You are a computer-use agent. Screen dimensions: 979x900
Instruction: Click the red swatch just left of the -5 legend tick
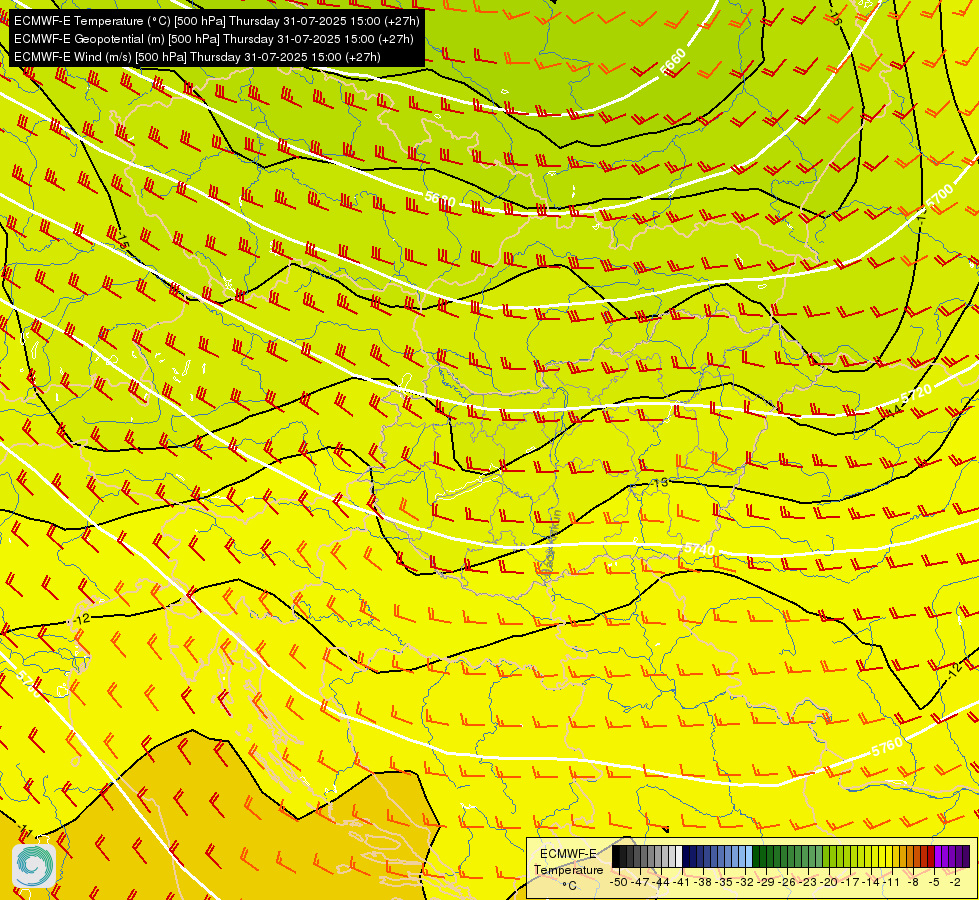click(931, 856)
